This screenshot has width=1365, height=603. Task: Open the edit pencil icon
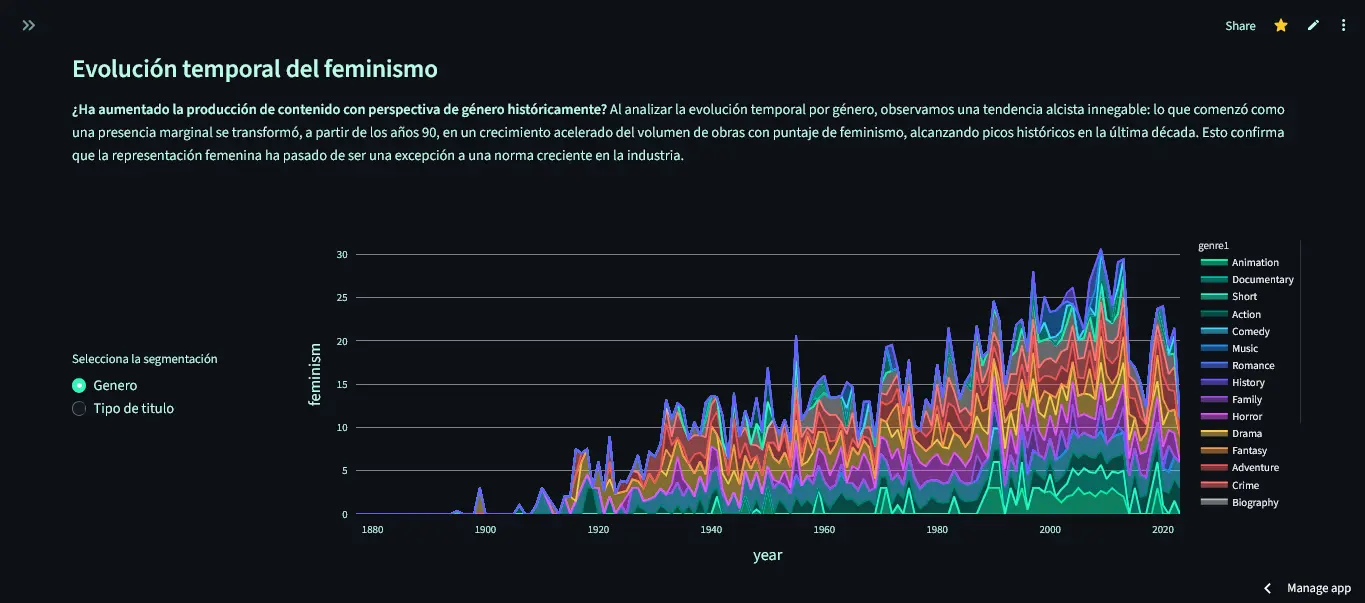point(1313,26)
